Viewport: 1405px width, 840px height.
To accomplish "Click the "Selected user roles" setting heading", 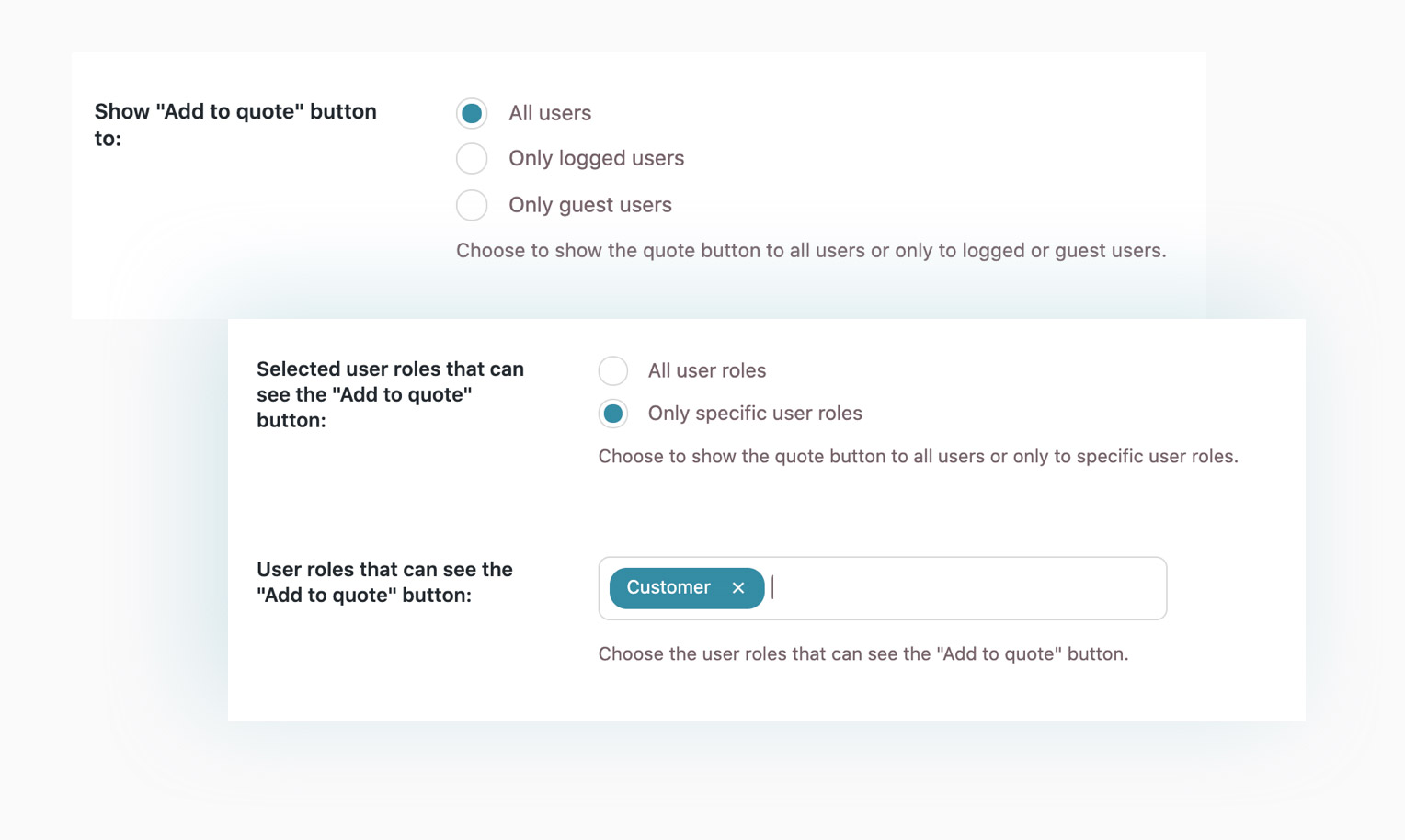I will pyautogui.click(x=390, y=394).
